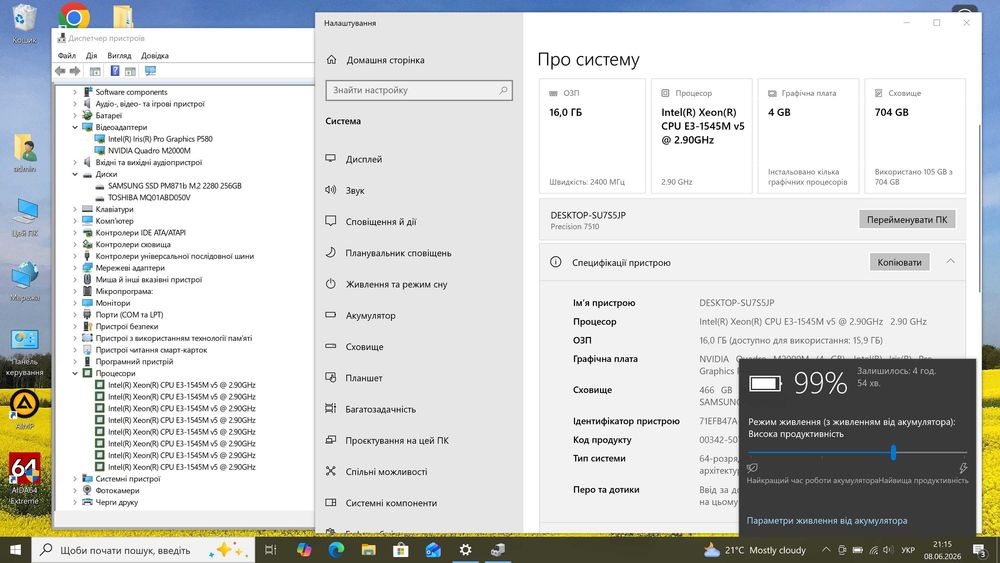Show hidden tray icons chevron

(826, 550)
